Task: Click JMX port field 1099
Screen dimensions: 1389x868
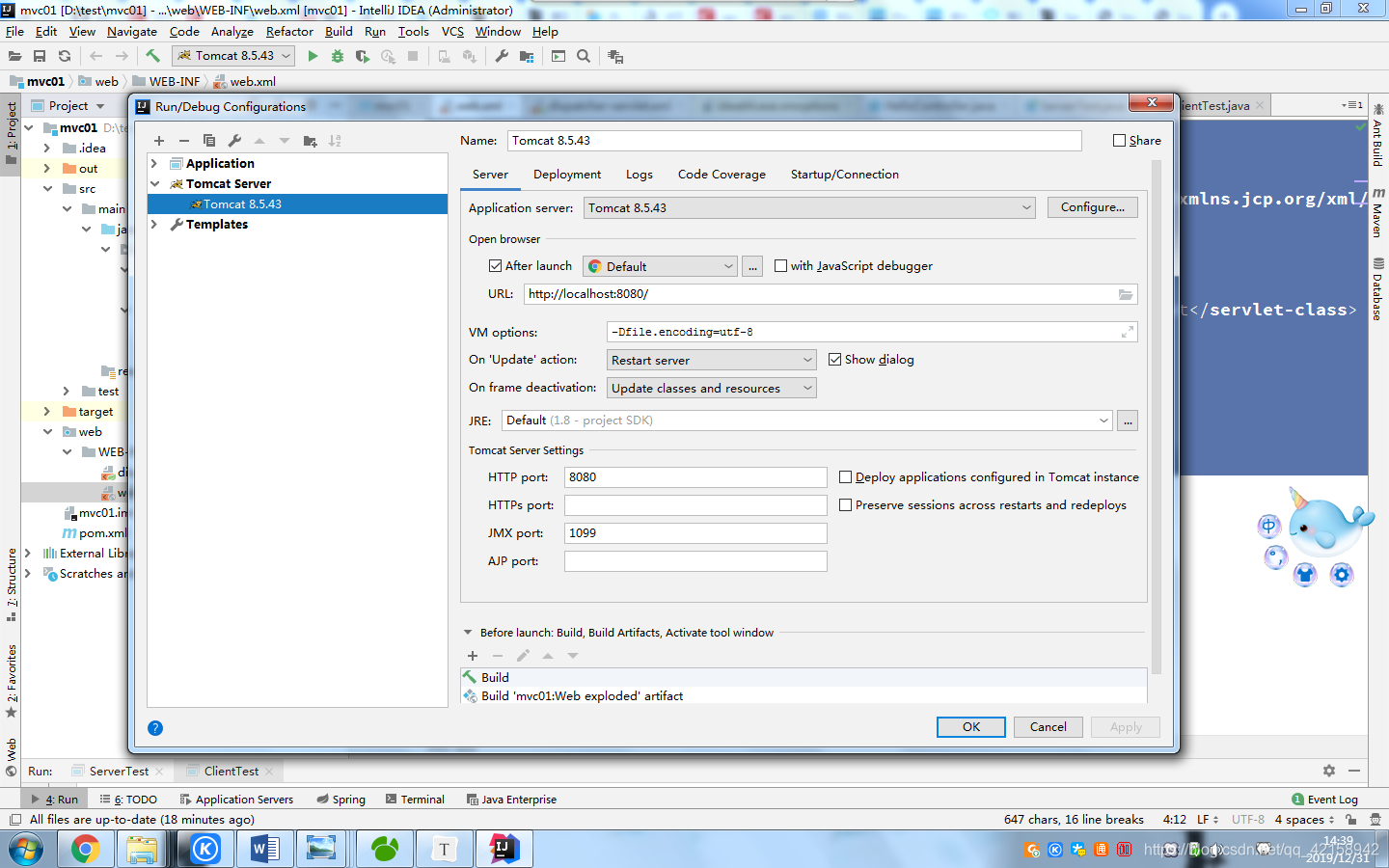Action: [695, 533]
